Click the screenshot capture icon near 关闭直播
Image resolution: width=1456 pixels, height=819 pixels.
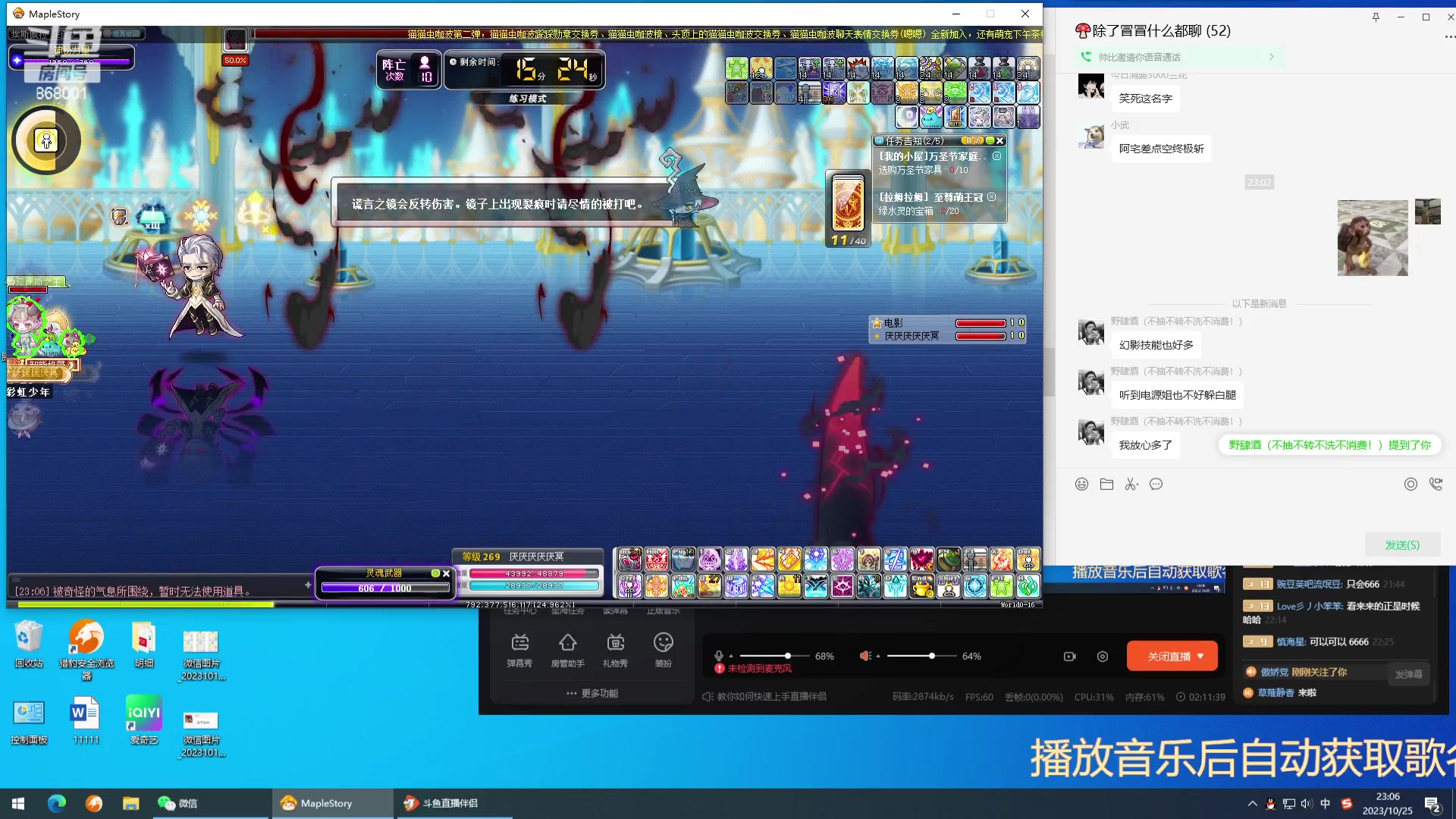click(1103, 656)
